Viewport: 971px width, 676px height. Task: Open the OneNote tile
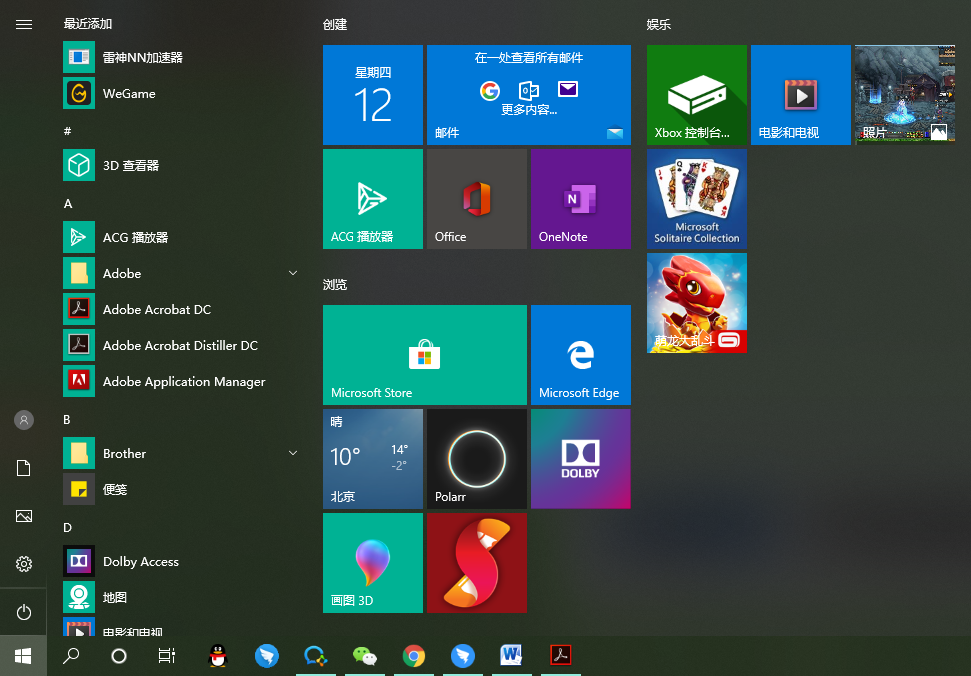[580, 199]
